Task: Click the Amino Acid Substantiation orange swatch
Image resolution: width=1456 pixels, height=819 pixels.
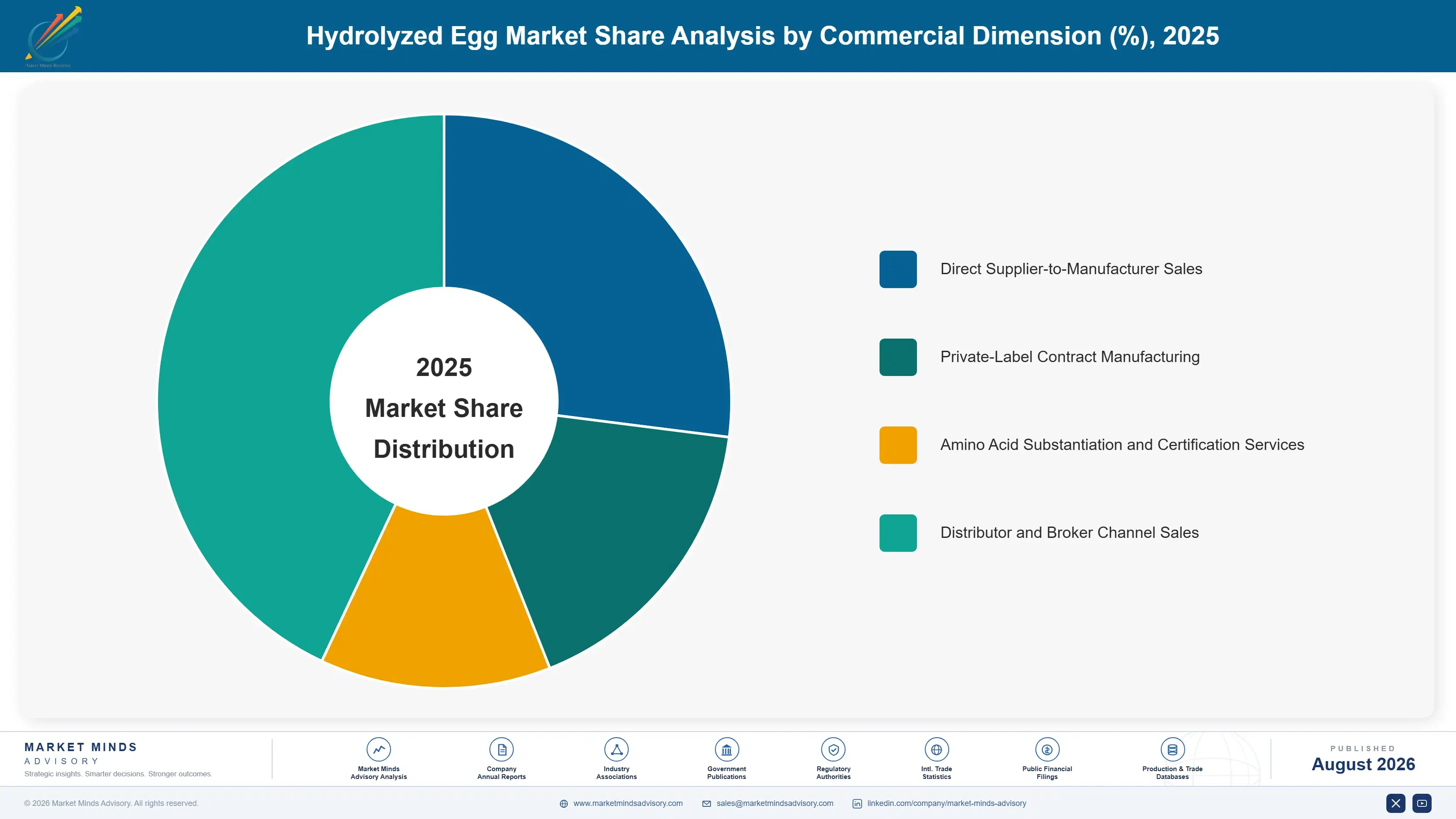Action: pos(897,445)
